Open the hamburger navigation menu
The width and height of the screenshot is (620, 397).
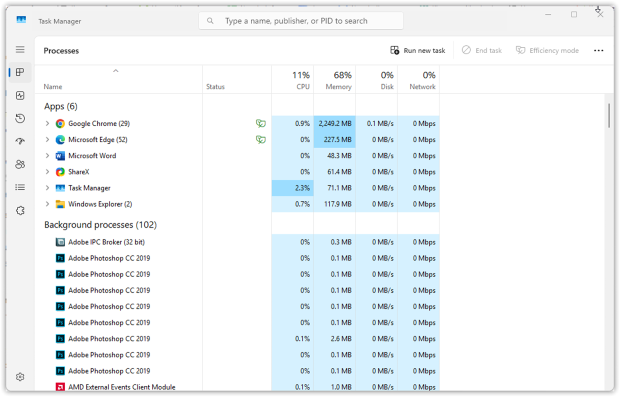tap(20, 49)
